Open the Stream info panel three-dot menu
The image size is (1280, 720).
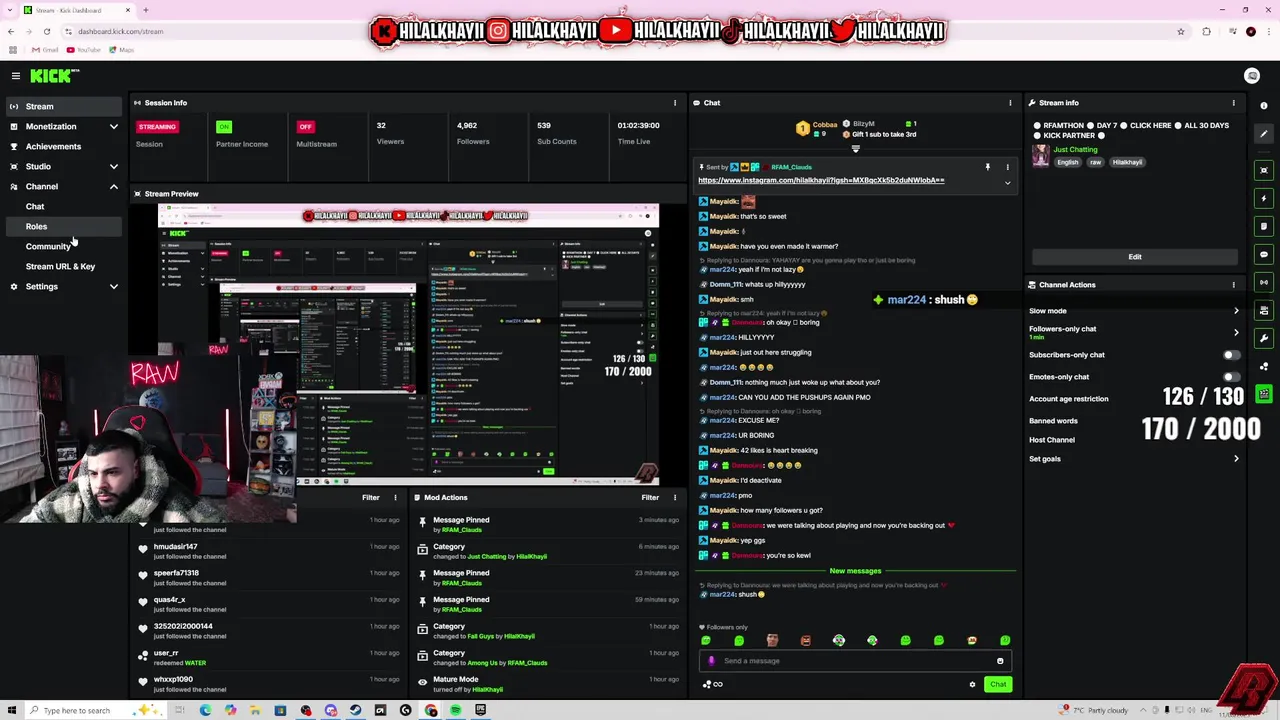(1233, 103)
